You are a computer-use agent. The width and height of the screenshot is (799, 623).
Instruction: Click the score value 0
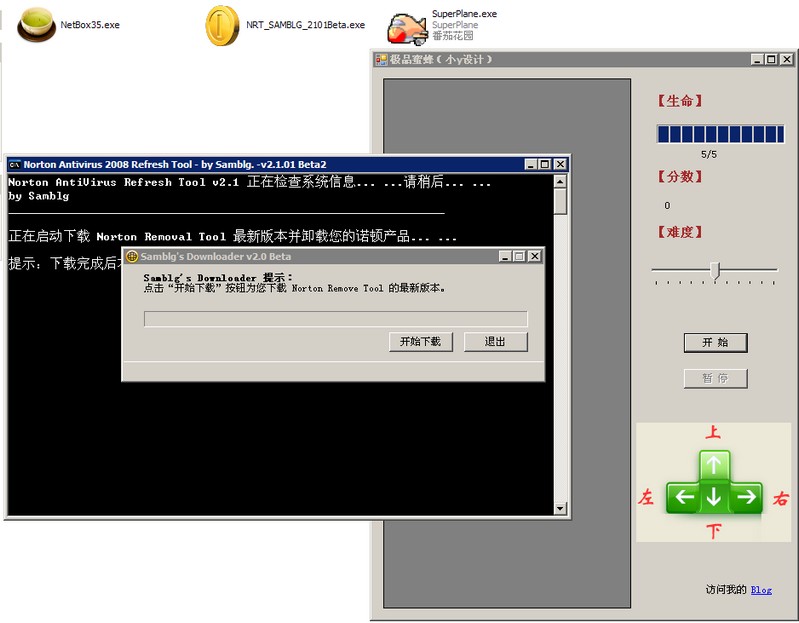tap(667, 205)
